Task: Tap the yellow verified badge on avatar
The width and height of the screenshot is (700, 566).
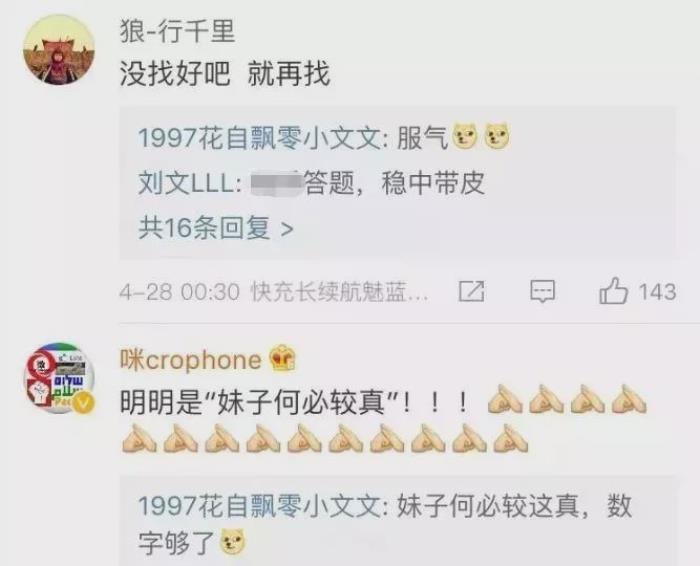Action: click(84, 403)
